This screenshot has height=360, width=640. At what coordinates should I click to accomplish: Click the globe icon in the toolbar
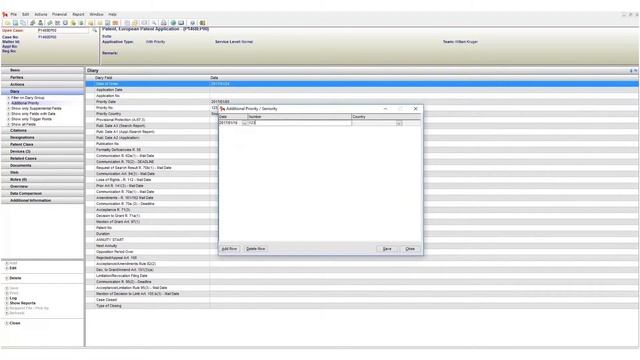point(173,23)
